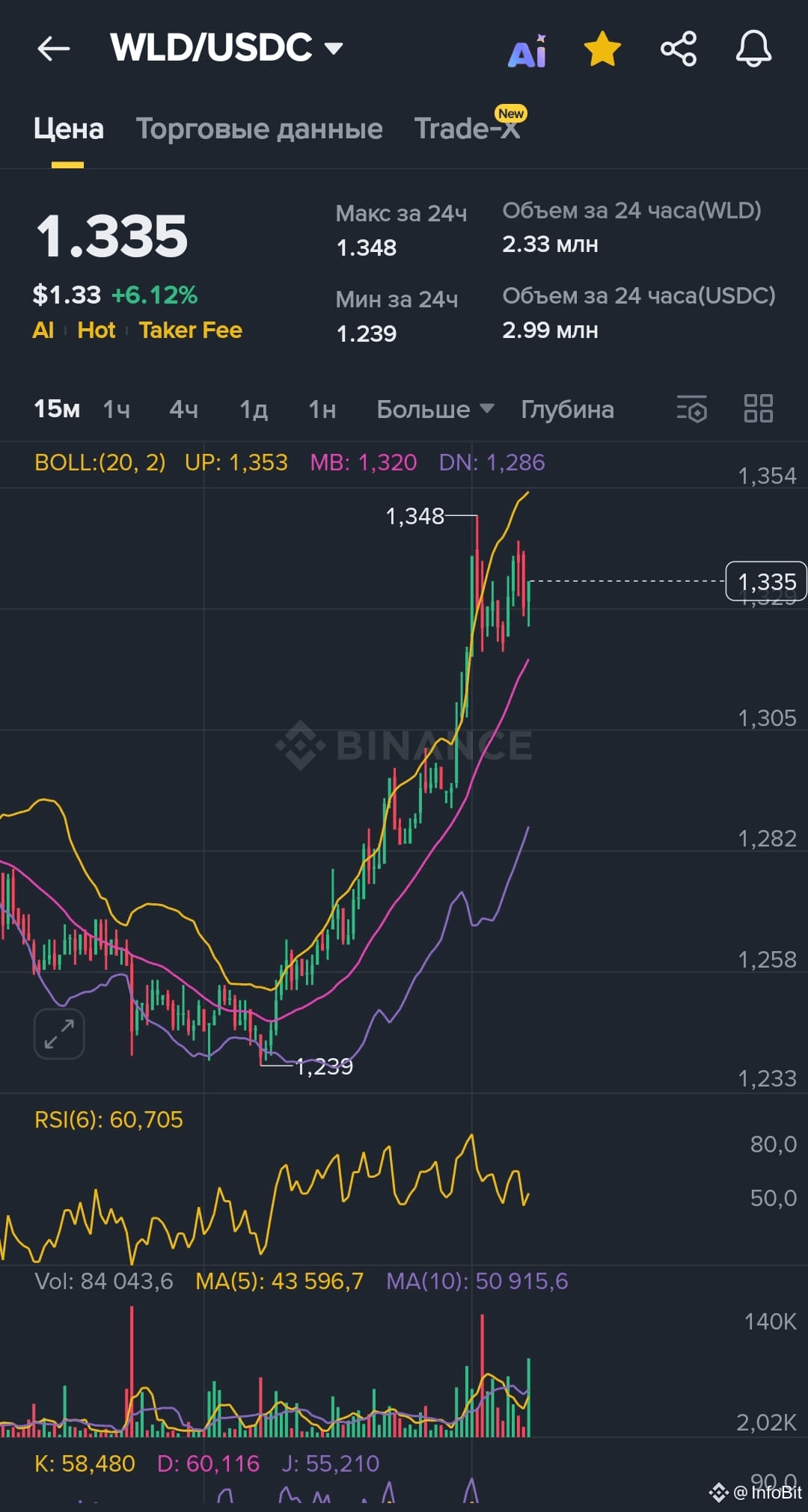Select the 15м chart interval
Screen dimensions: 808x1512
click(x=57, y=409)
